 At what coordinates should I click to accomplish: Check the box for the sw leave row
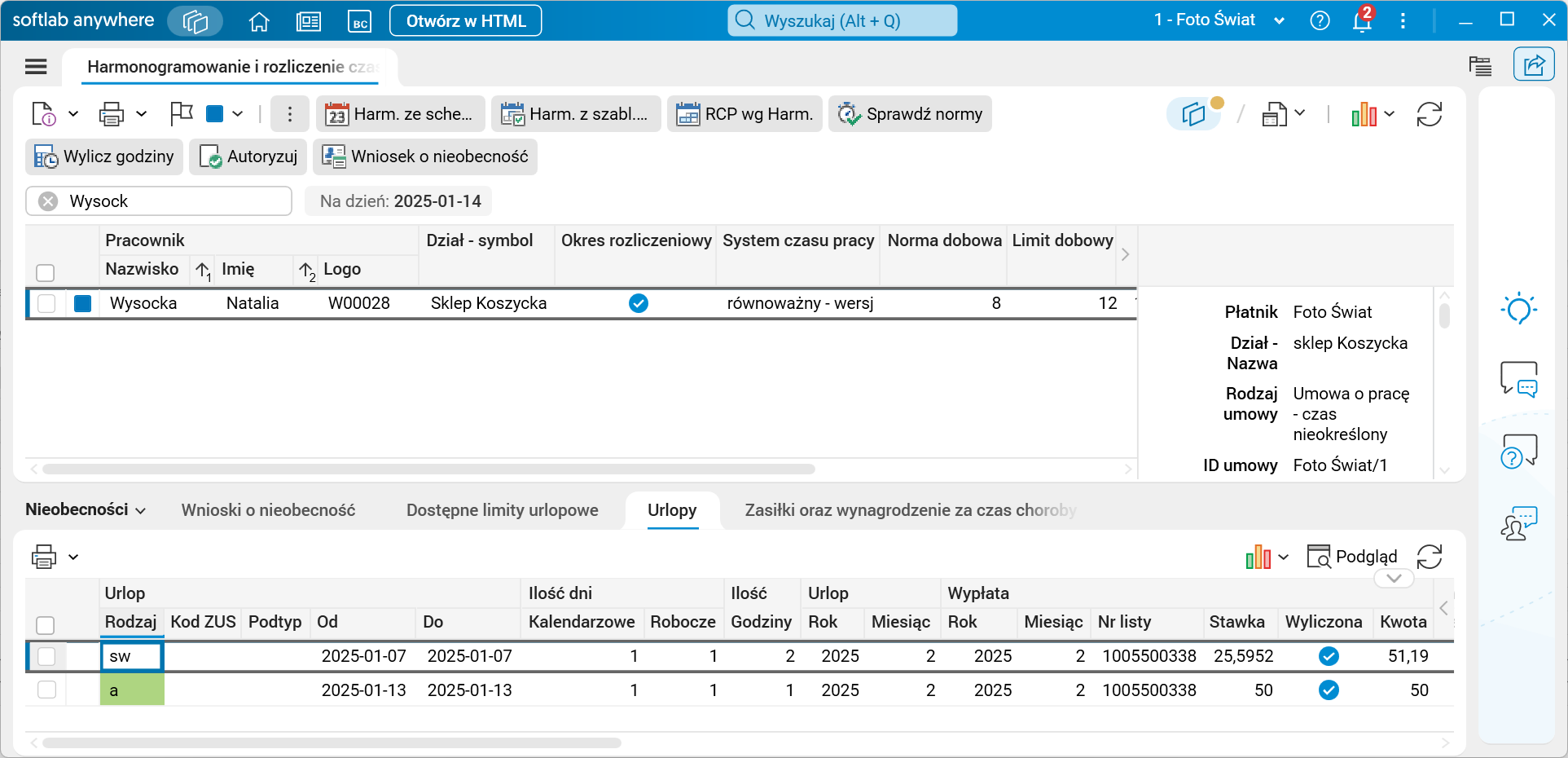46,656
